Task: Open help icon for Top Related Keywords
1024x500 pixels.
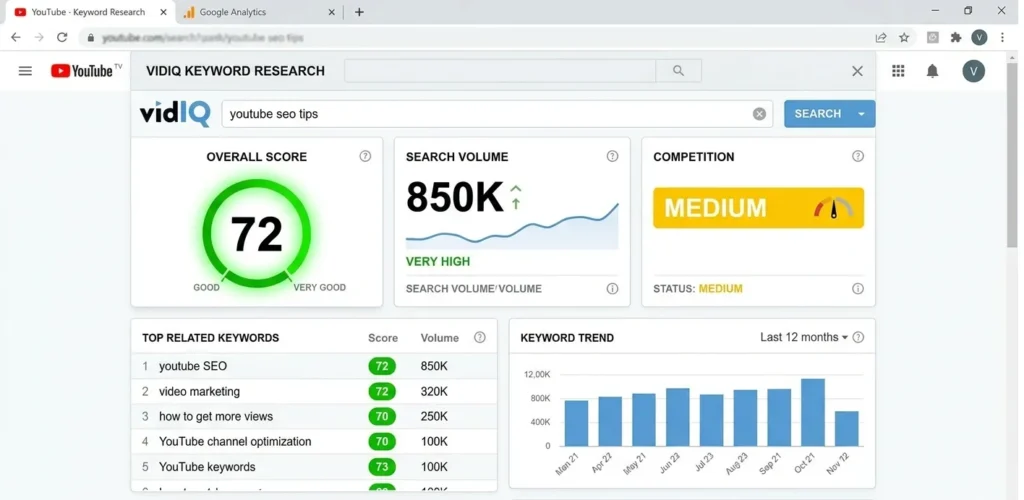Action: [x=479, y=337]
